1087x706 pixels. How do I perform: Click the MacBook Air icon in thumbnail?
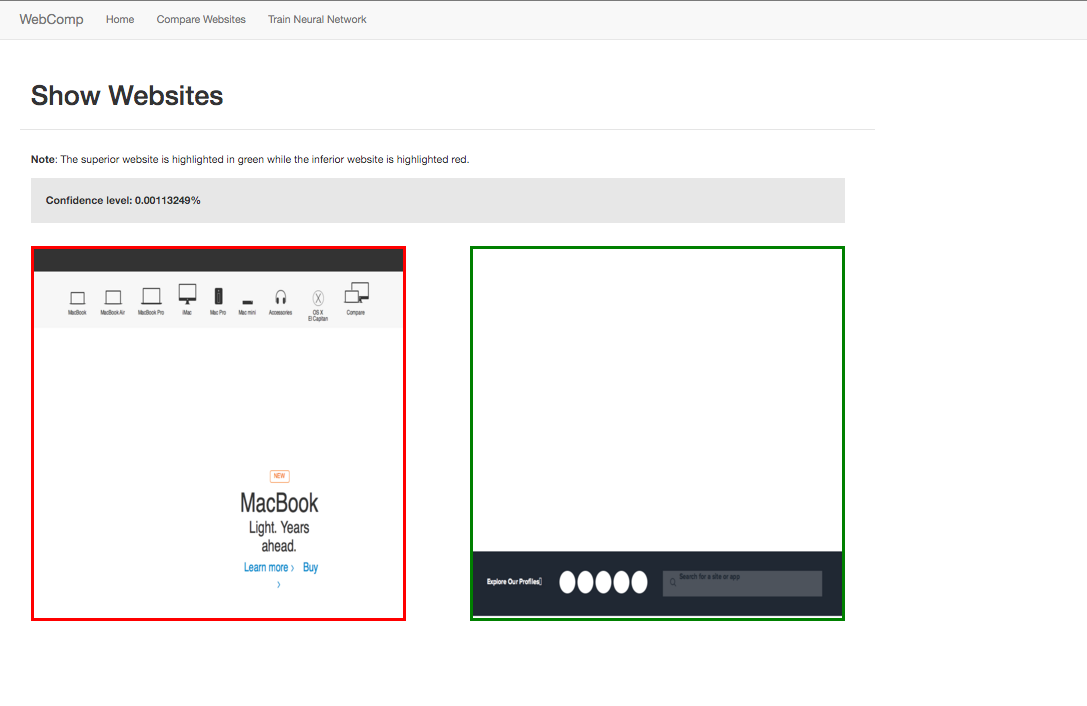[113, 298]
